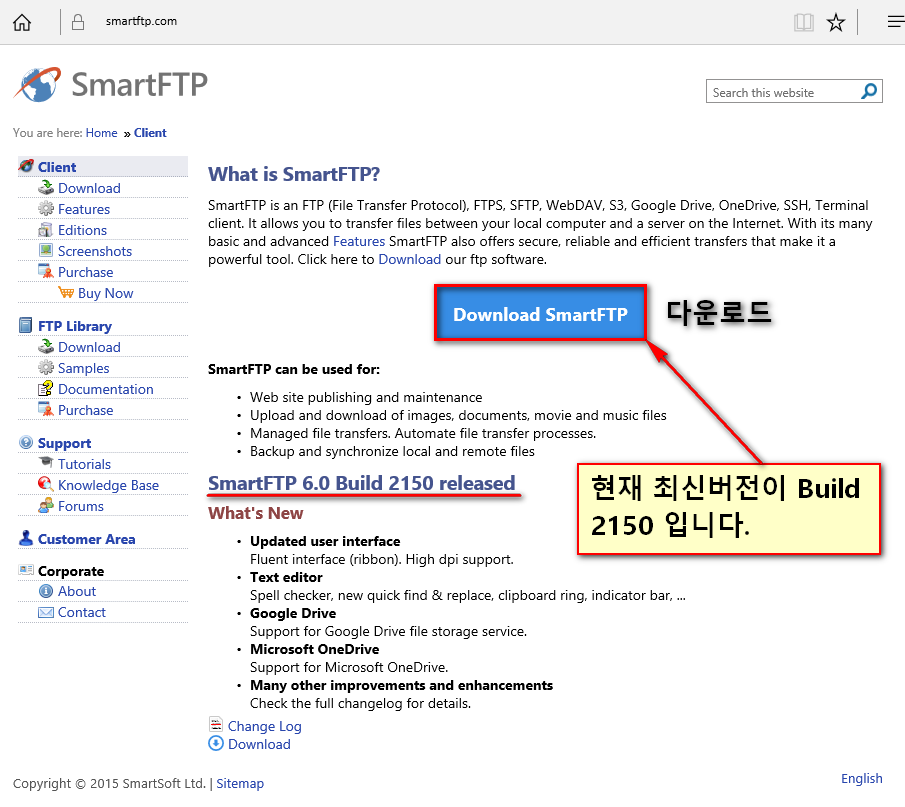
Task: Click the "What's New" heading
Action: (255, 513)
